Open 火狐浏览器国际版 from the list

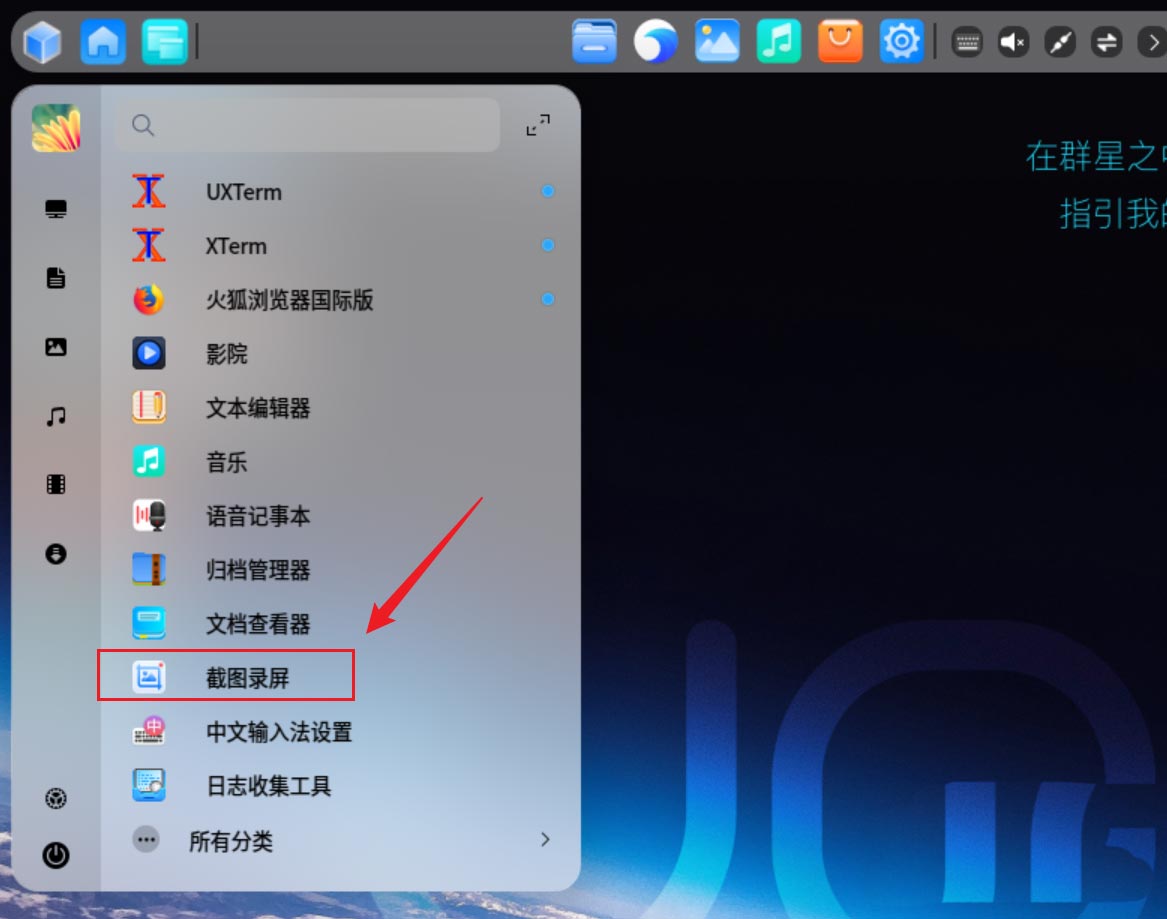(340, 300)
